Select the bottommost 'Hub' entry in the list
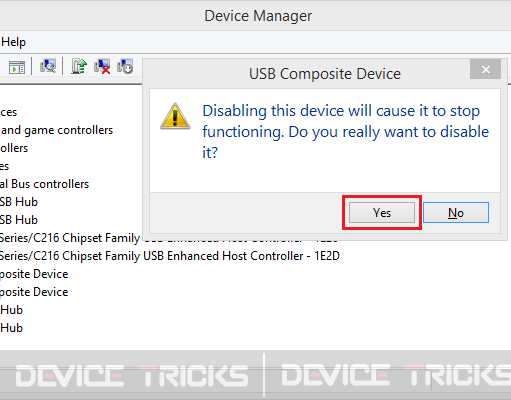Image resolution: width=511 pixels, height=400 pixels. (x=11, y=328)
